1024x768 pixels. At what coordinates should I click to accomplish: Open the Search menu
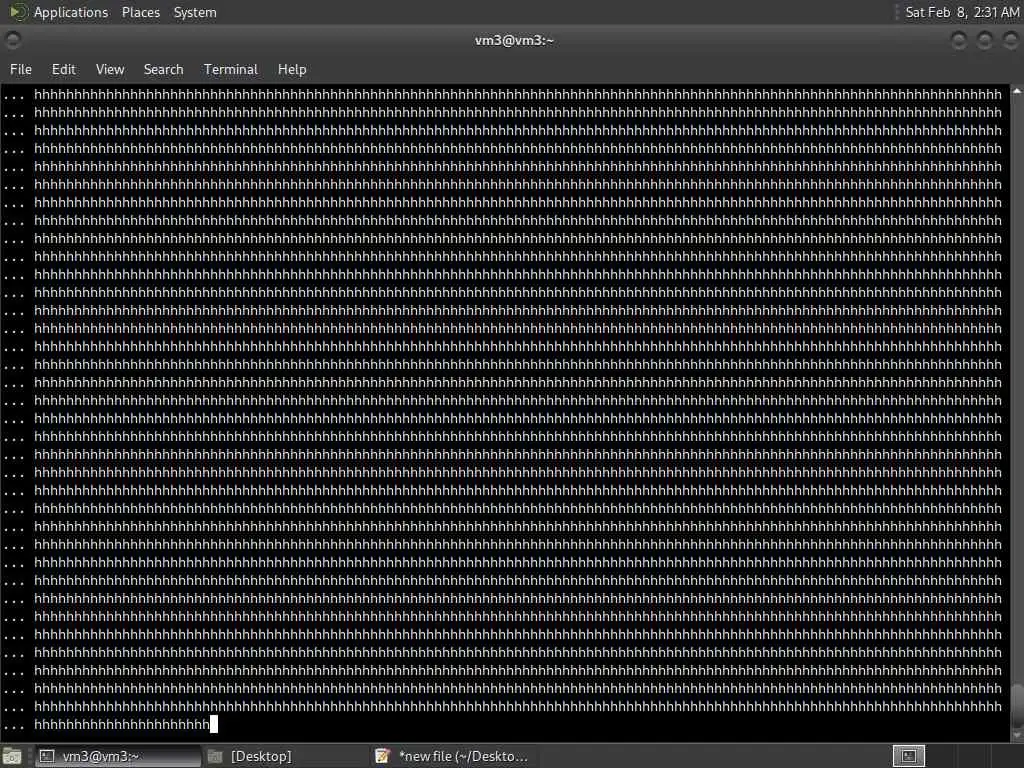pos(163,69)
